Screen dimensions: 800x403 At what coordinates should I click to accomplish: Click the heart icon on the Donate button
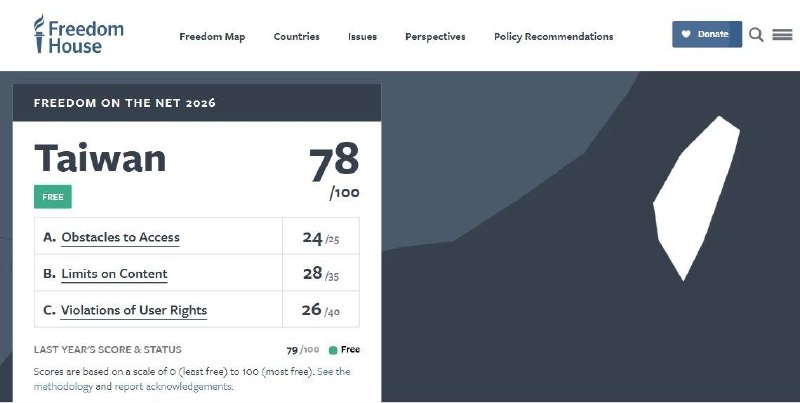[x=686, y=34]
